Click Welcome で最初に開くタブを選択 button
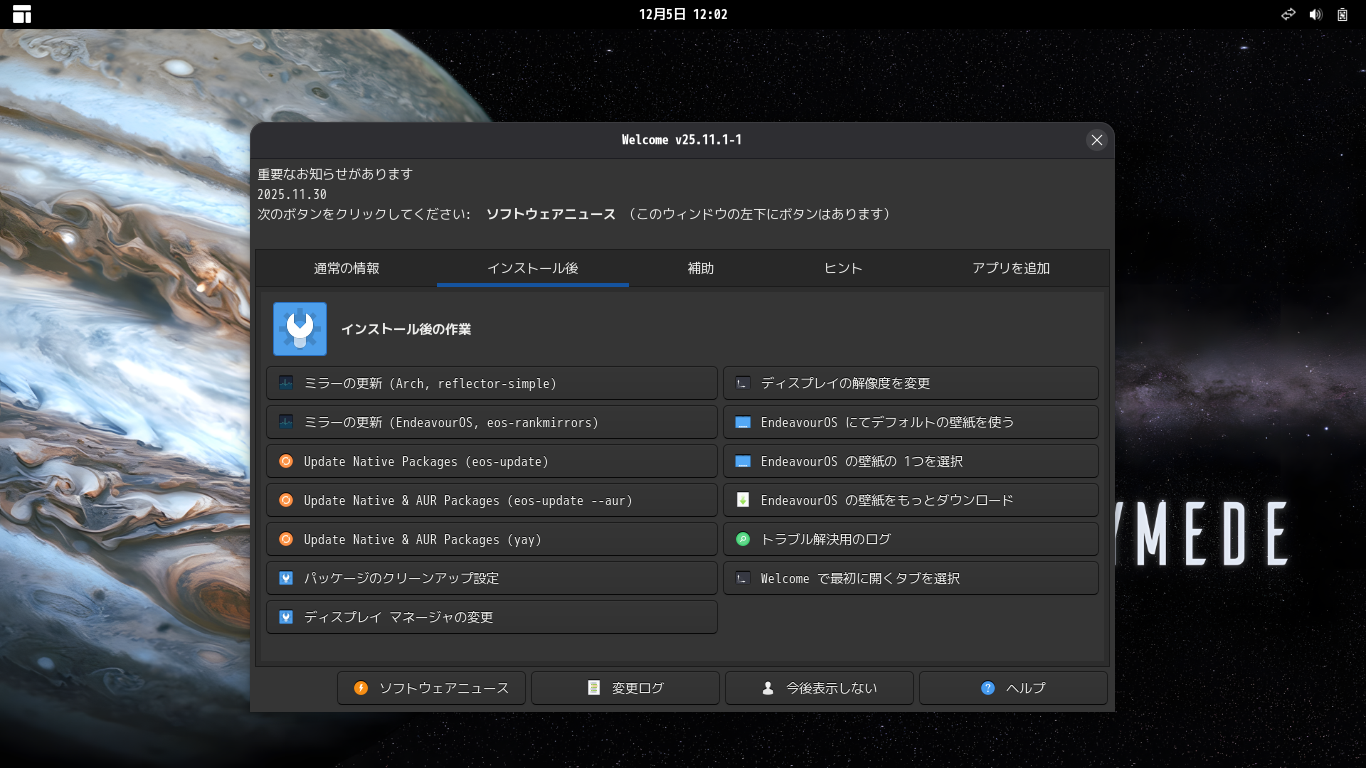Image resolution: width=1366 pixels, height=768 pixels. 911,578
